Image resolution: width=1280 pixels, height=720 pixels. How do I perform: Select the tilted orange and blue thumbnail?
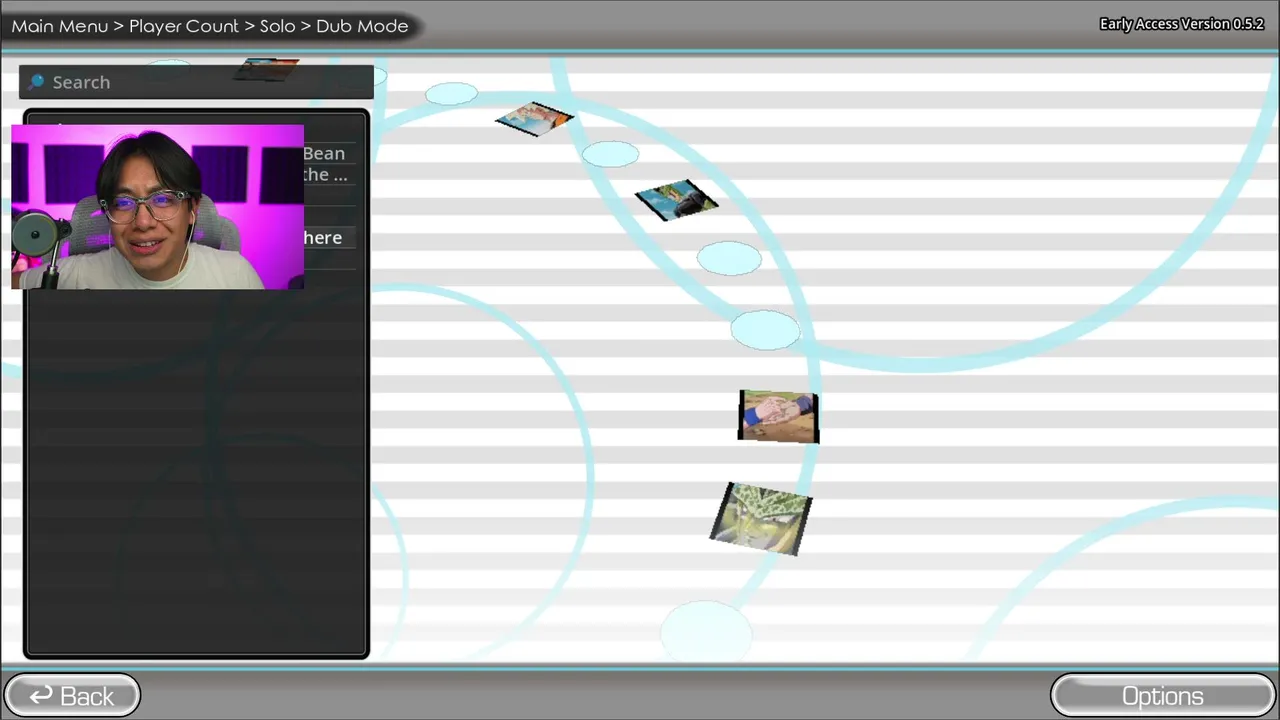(534, 119)
